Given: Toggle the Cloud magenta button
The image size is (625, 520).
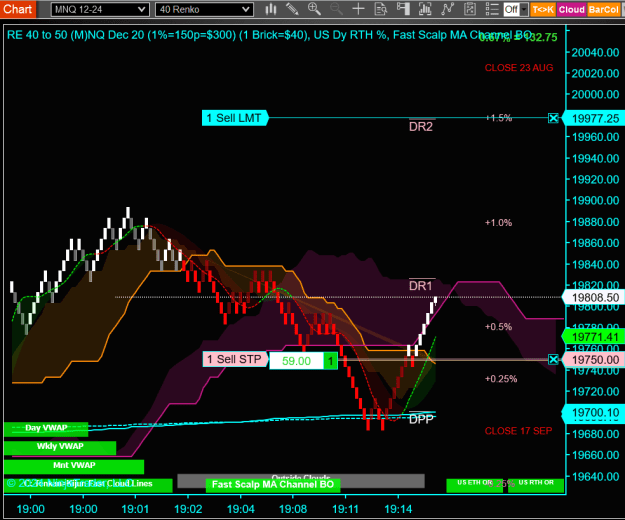Looking at the screenshot, I should tap(571, 9).
